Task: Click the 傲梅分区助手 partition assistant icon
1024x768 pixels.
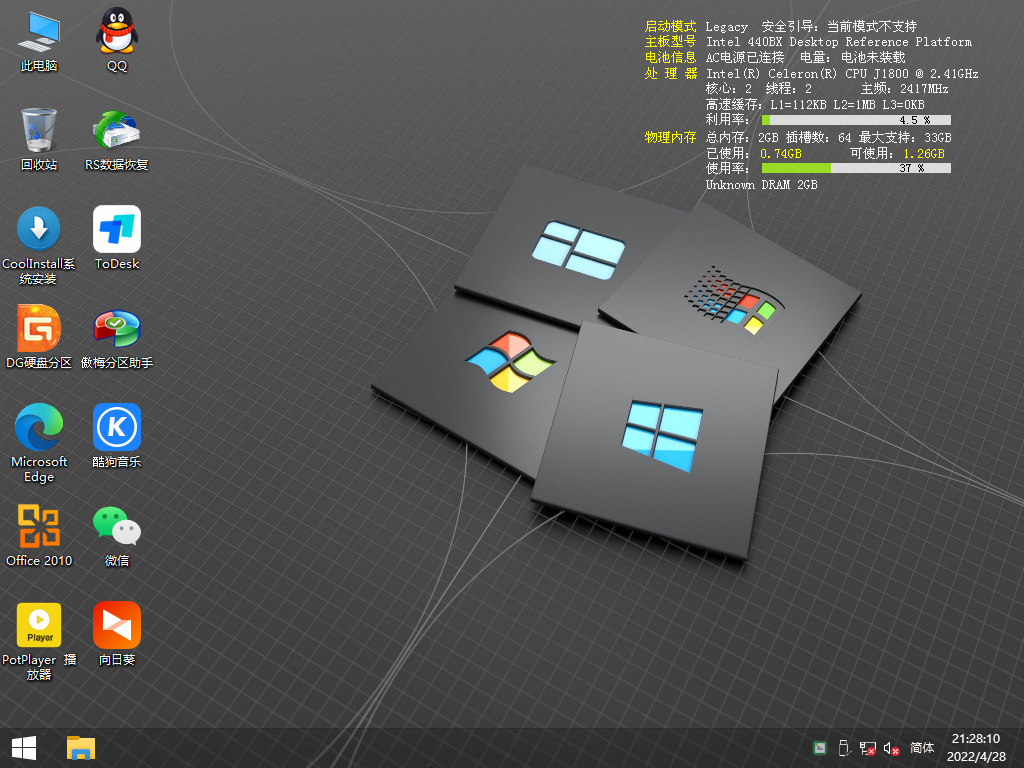Action: 116,337
